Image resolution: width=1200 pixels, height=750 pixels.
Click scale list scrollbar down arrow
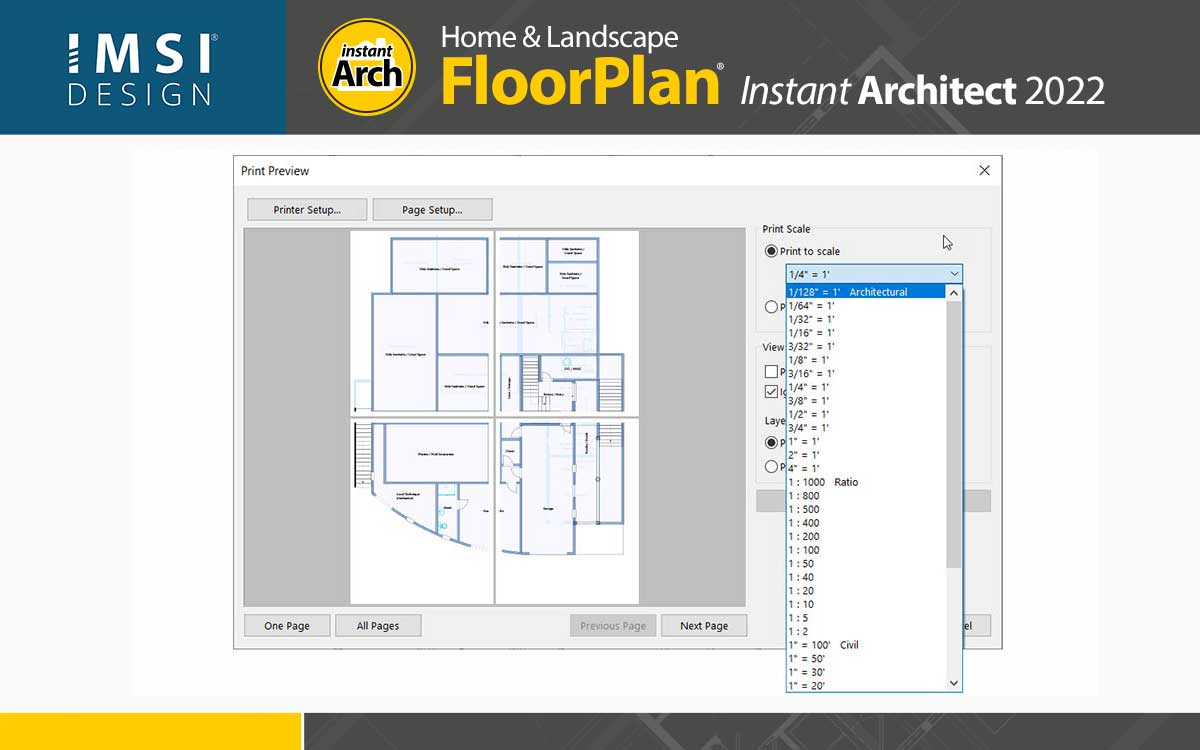(x=954, y=683)
